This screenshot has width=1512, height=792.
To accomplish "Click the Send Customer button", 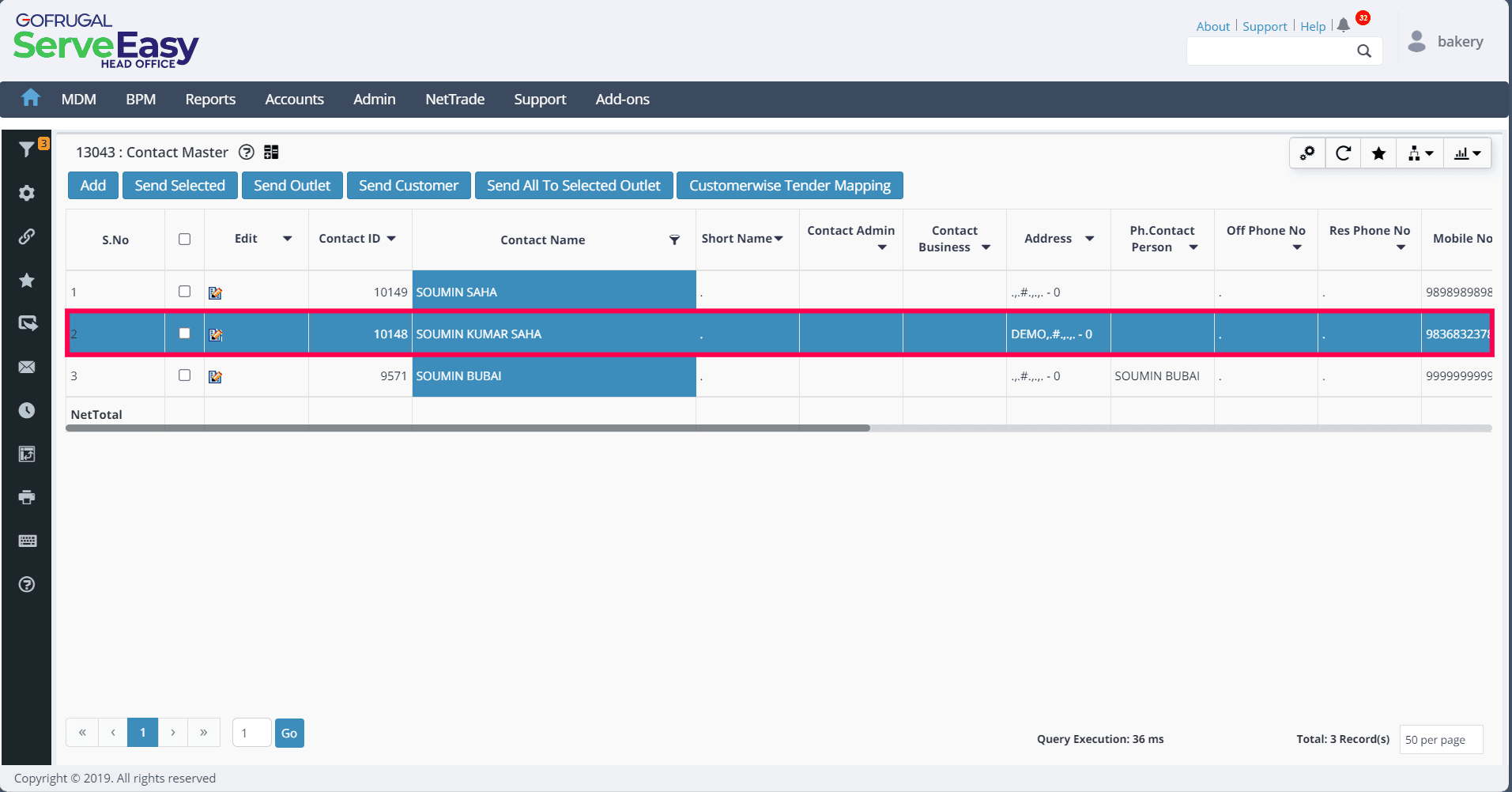I will click(409, 186).
